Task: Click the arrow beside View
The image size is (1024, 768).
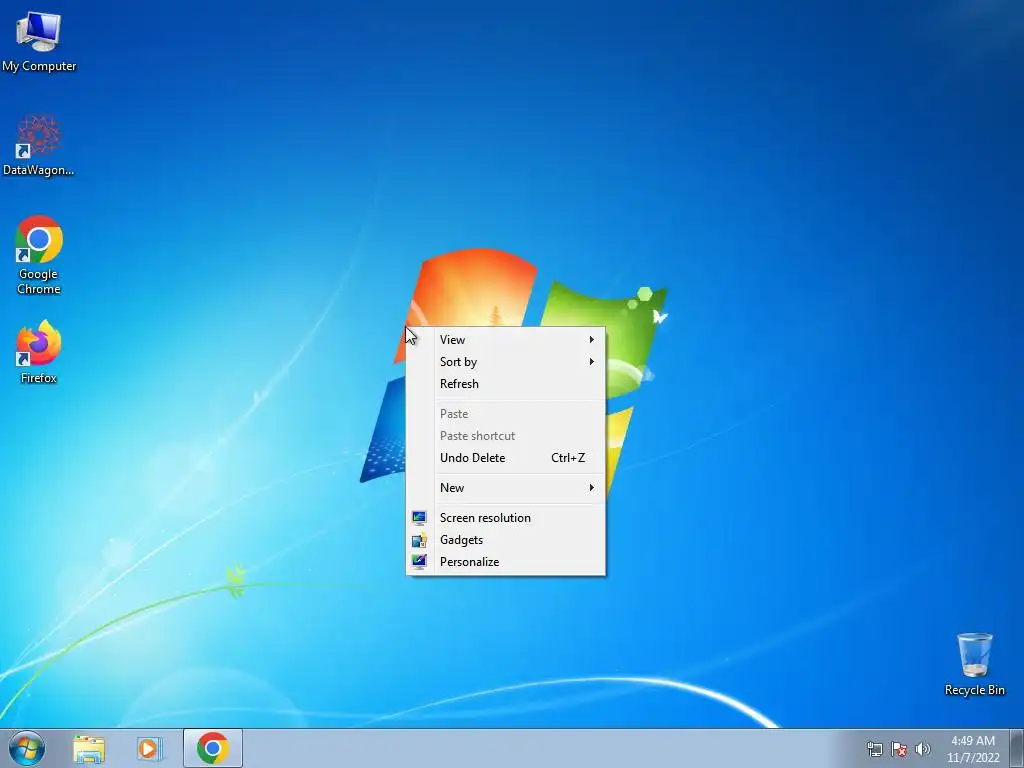Action: (592, 340)
